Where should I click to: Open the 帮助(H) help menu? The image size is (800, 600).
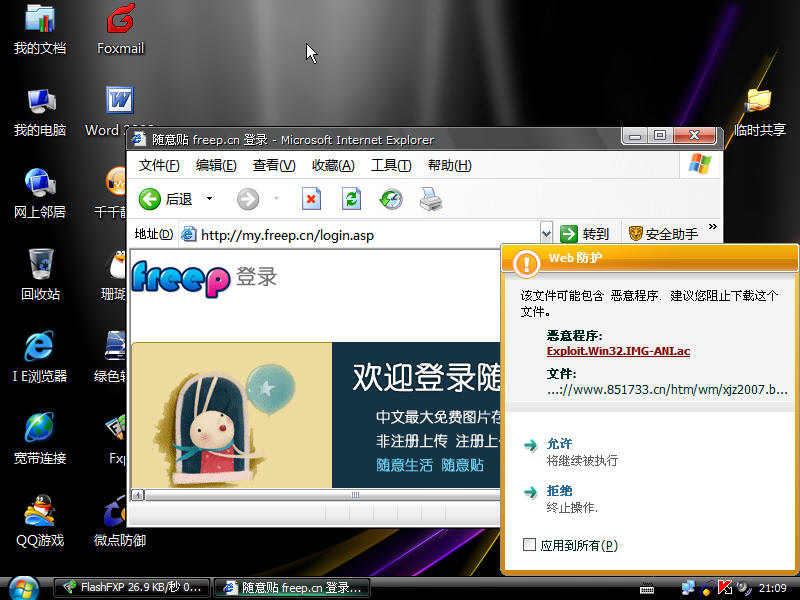(449, 165)
